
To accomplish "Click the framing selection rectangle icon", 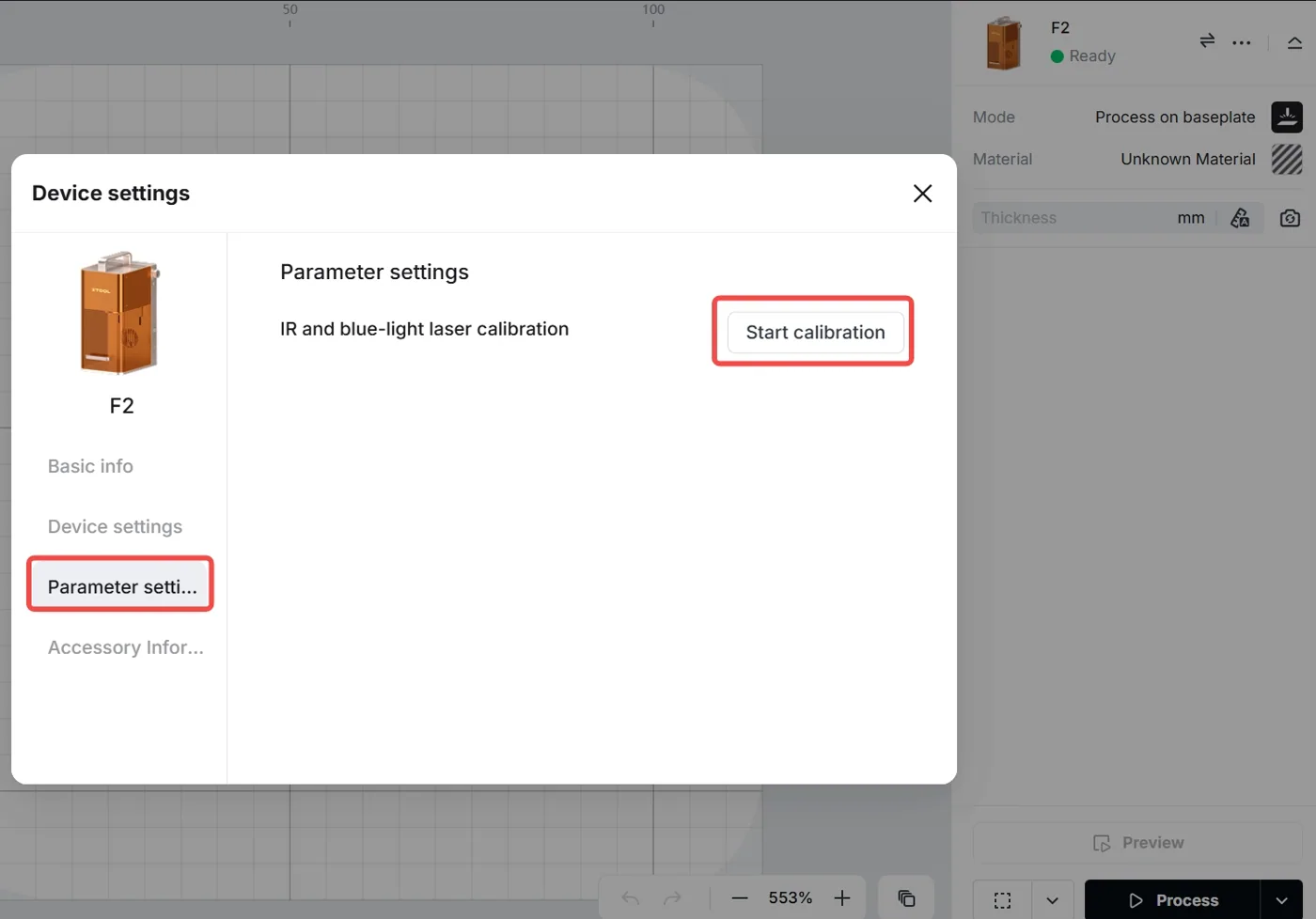I will pos(1002,900).
